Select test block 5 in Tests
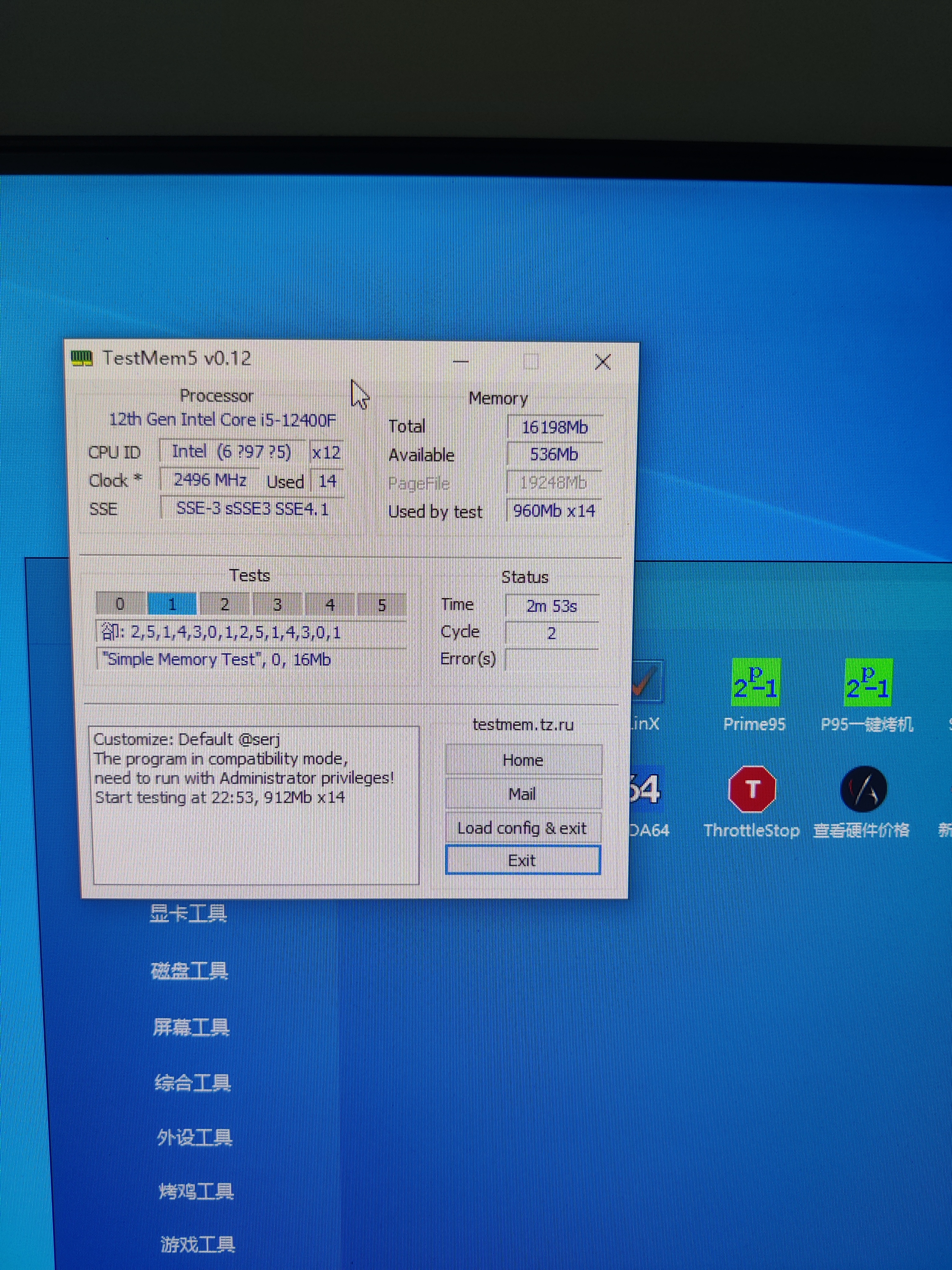This screenshot has height=1270, width=952. click(382, 605)
